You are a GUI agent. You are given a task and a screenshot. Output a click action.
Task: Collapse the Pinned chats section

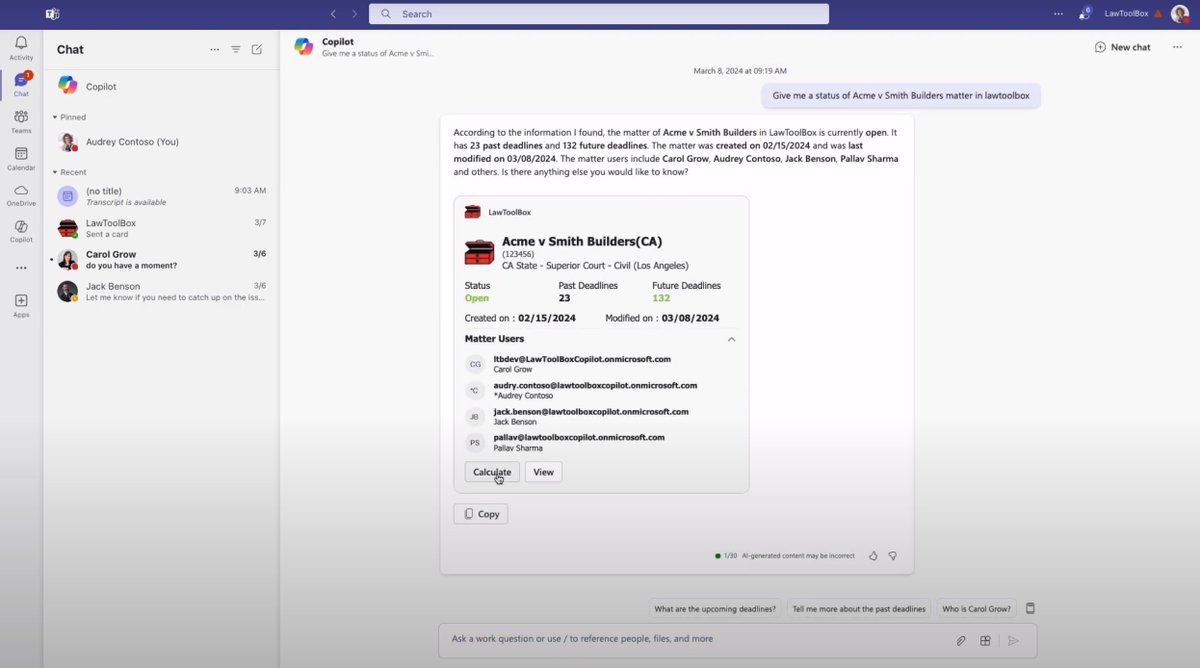(x=70, y=117)
